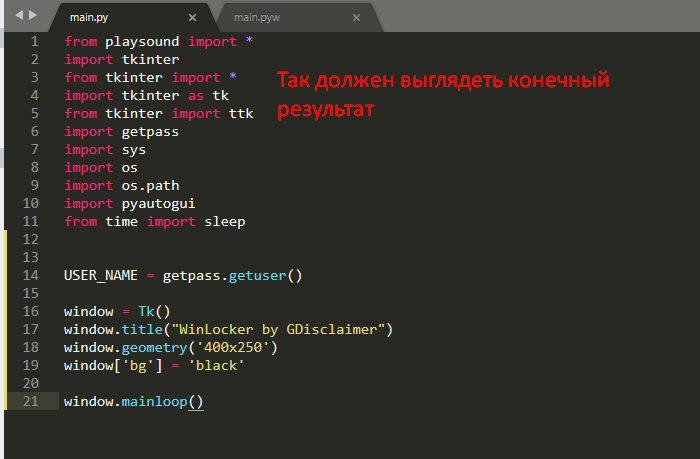The height and width of the screenshot is (459, 700).
Task: Place cursor on 'mainloop' in line 21
Action: coord(154,401)
